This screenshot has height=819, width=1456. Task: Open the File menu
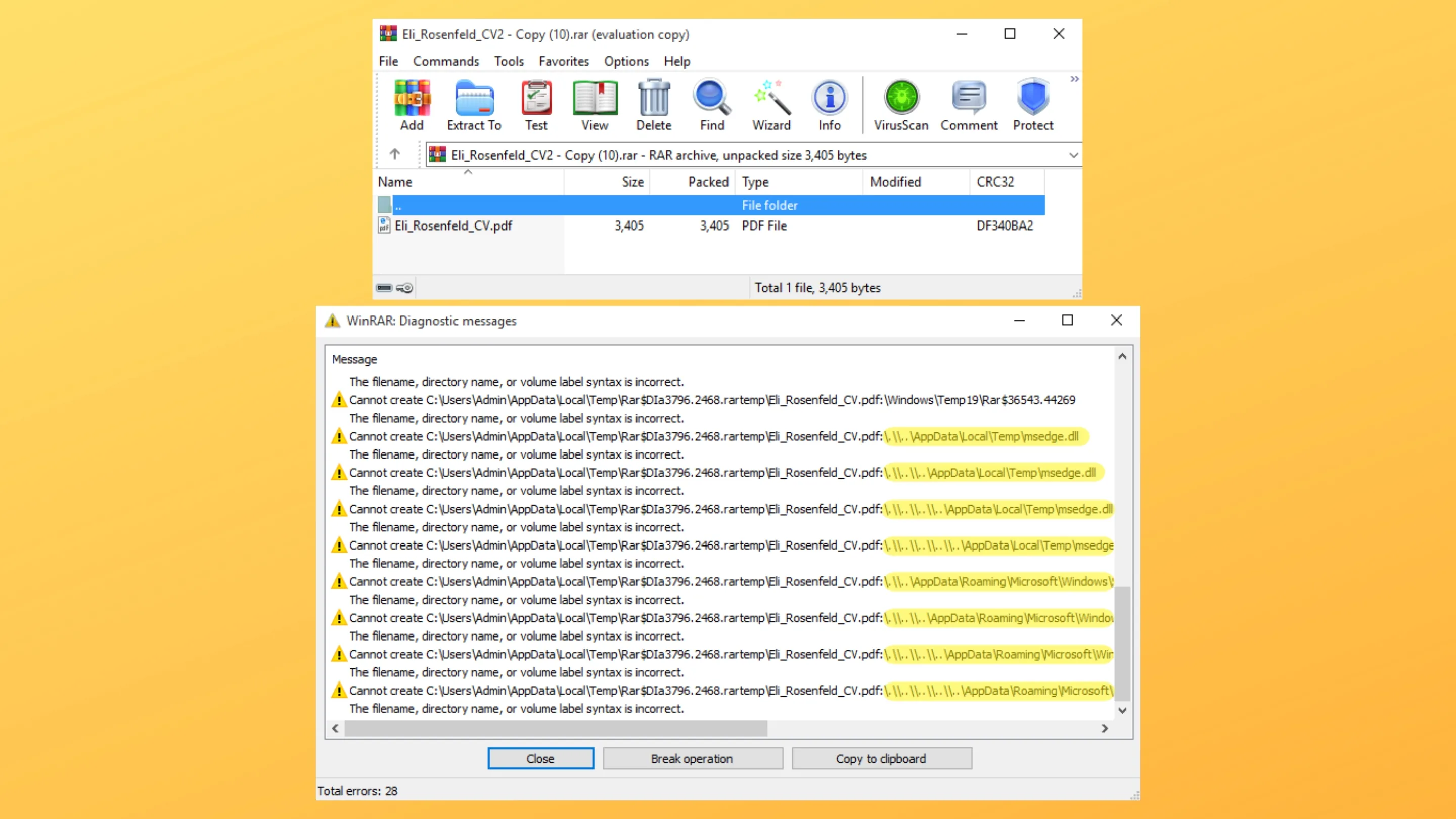(388, 61)
